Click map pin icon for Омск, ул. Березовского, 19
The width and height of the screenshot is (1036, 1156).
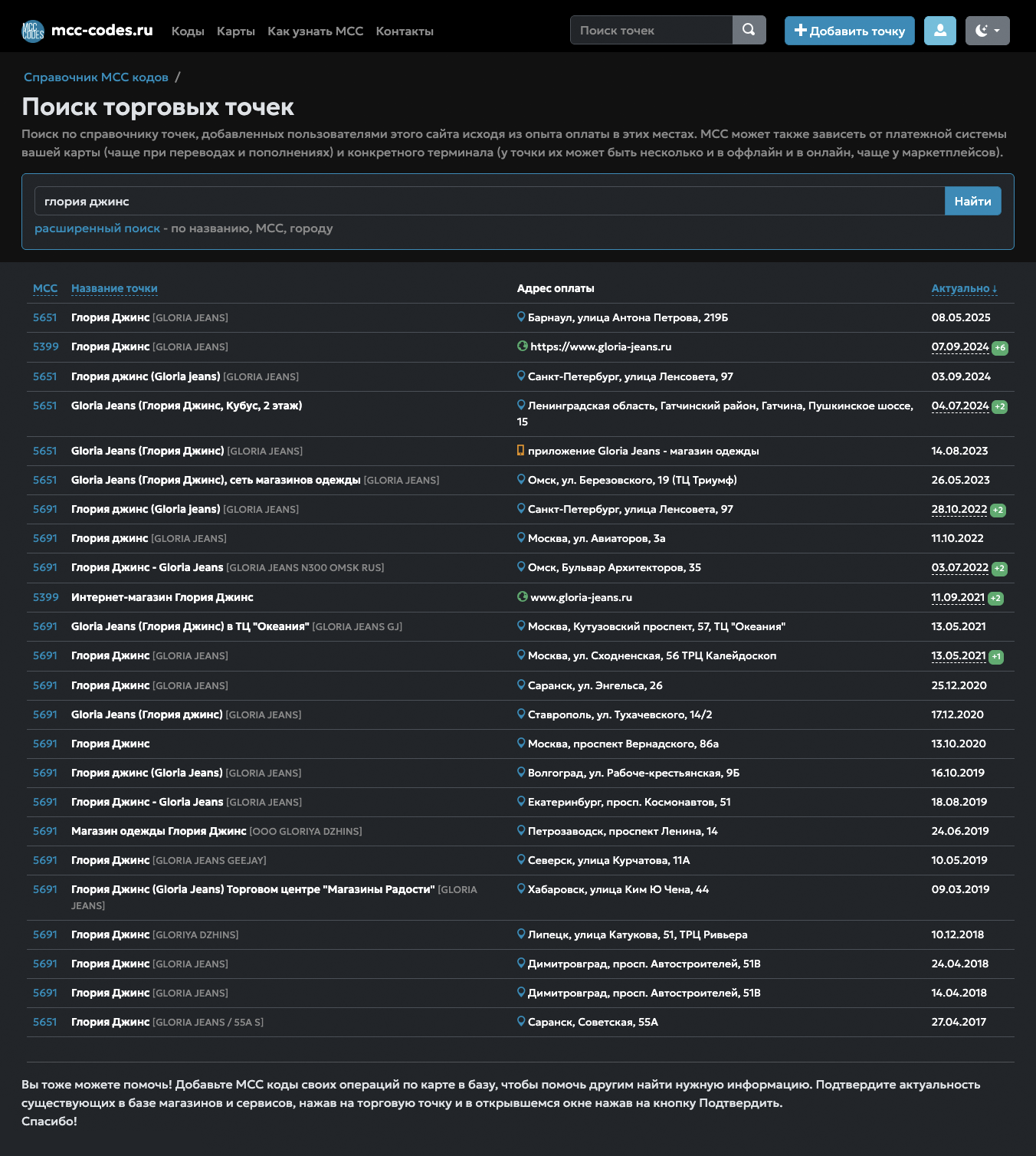[x=521, y=479]
